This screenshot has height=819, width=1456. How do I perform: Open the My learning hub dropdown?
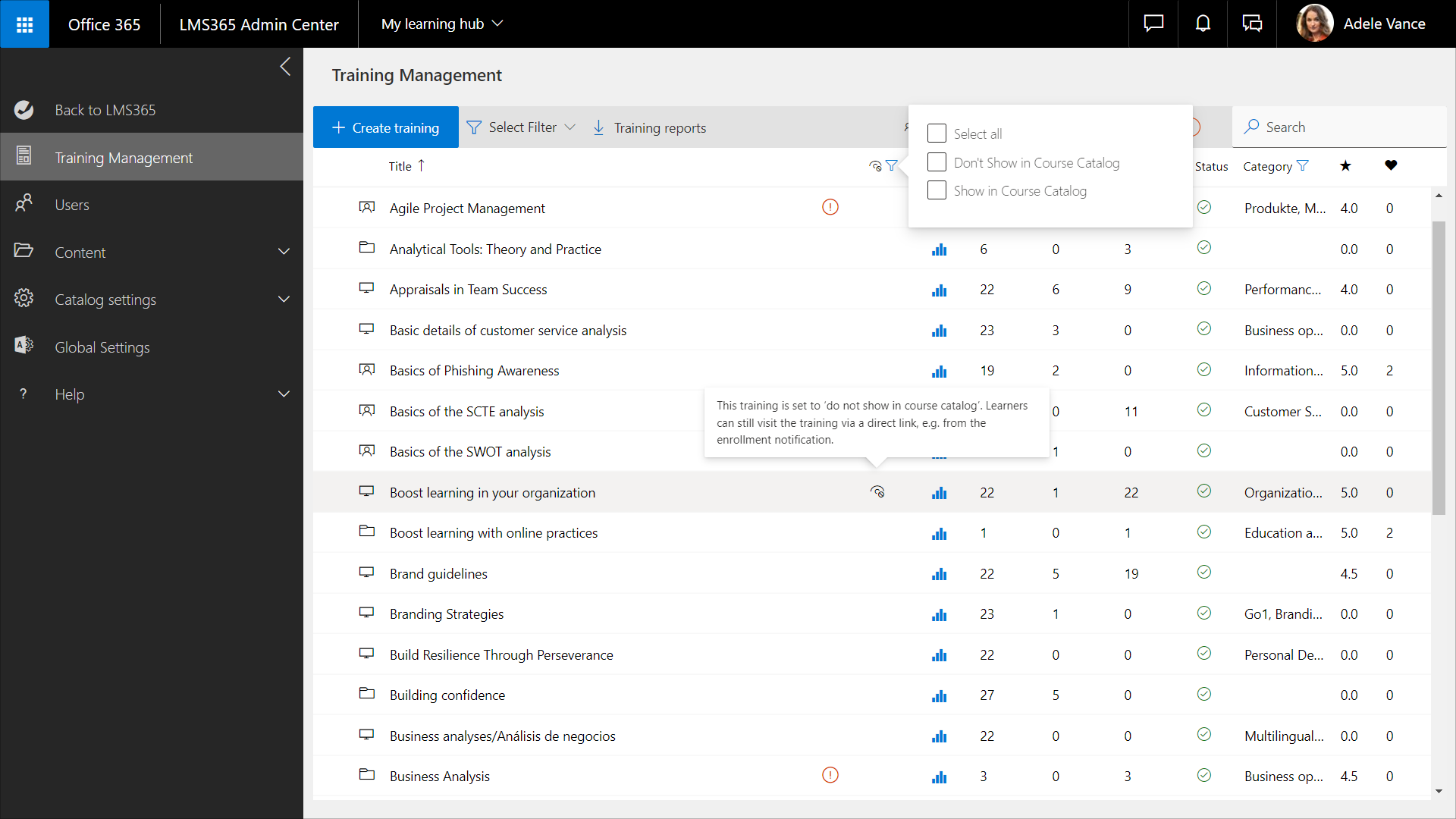[x=442, y=24]
